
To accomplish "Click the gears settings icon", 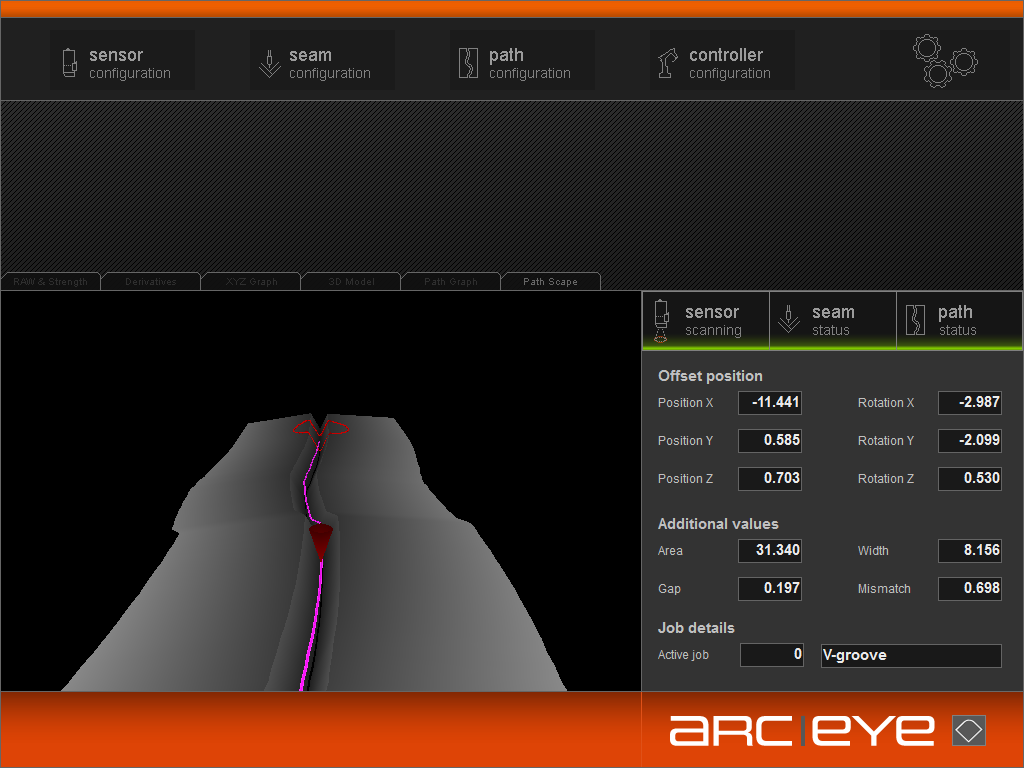I will (x=944, y=60).
